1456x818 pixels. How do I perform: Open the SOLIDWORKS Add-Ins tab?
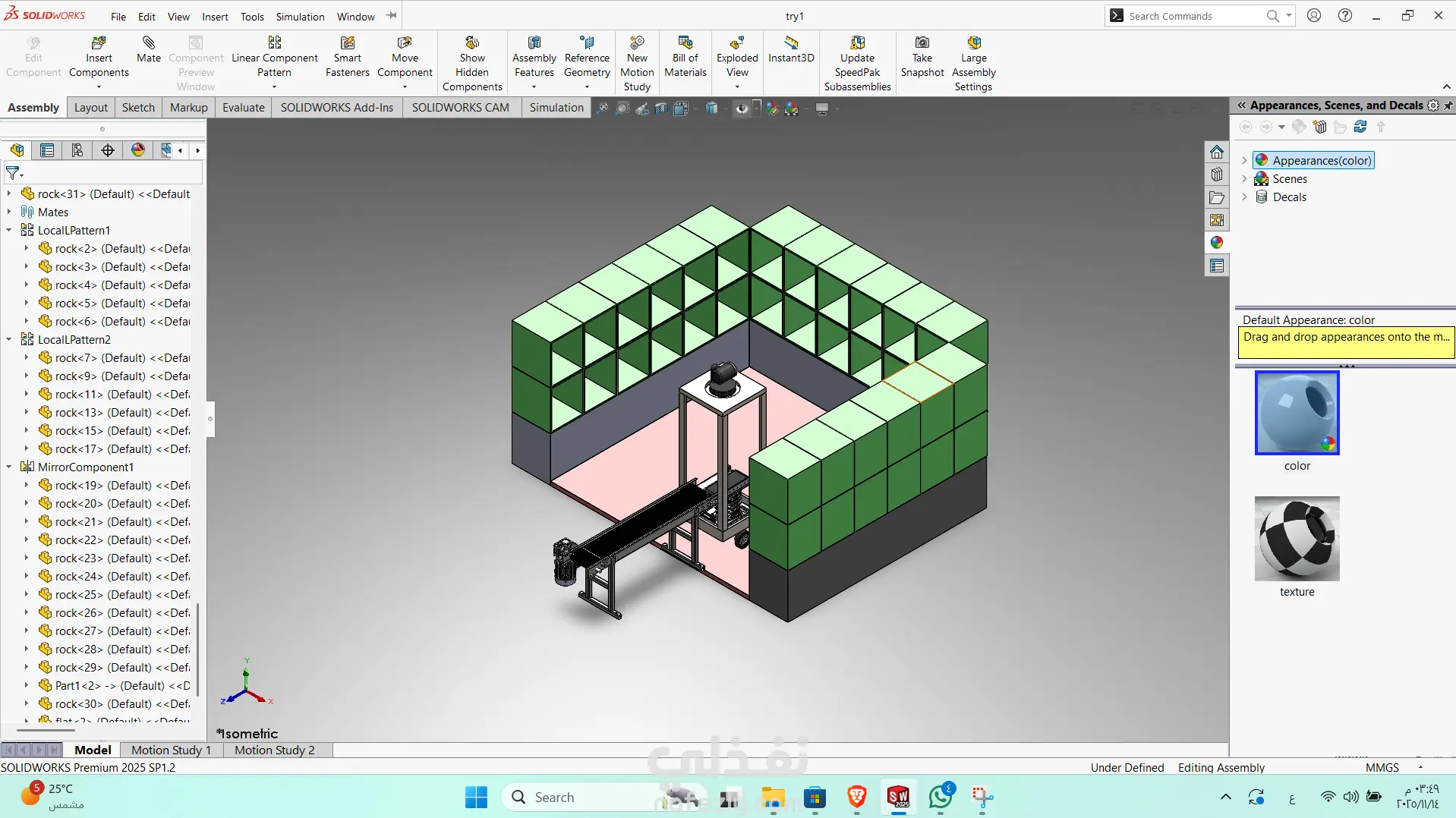pyautogui.click(x=337, y=108)
